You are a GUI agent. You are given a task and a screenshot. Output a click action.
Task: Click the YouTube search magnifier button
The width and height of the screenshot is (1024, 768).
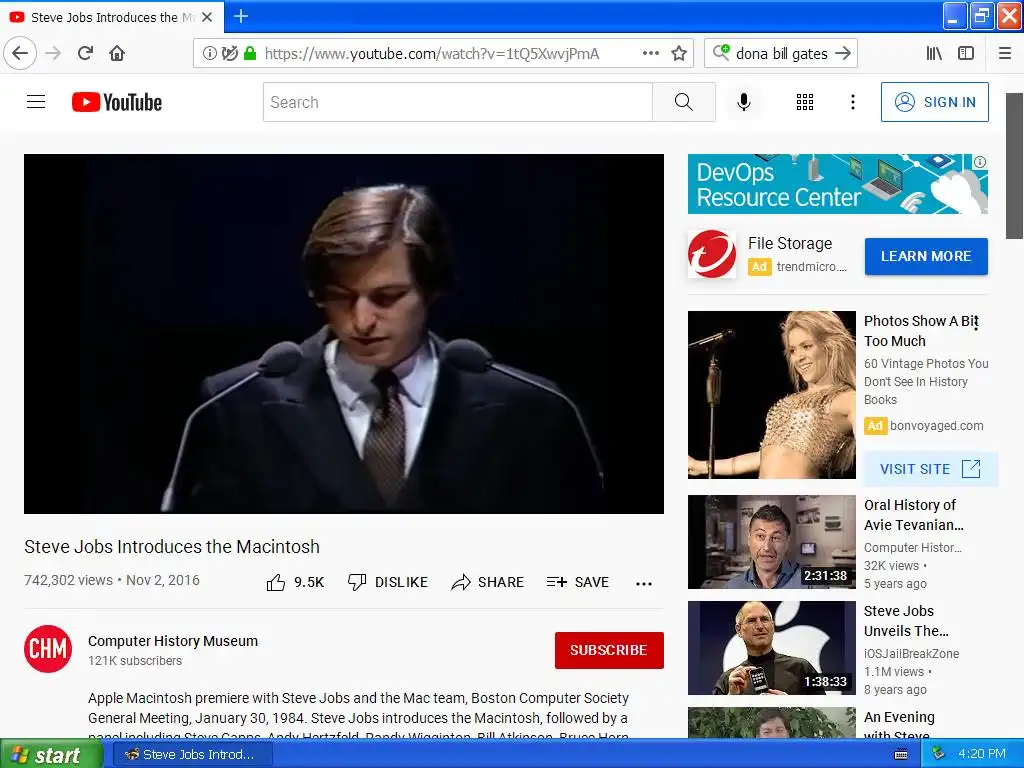pyautogui.click(x=684, y=102)
